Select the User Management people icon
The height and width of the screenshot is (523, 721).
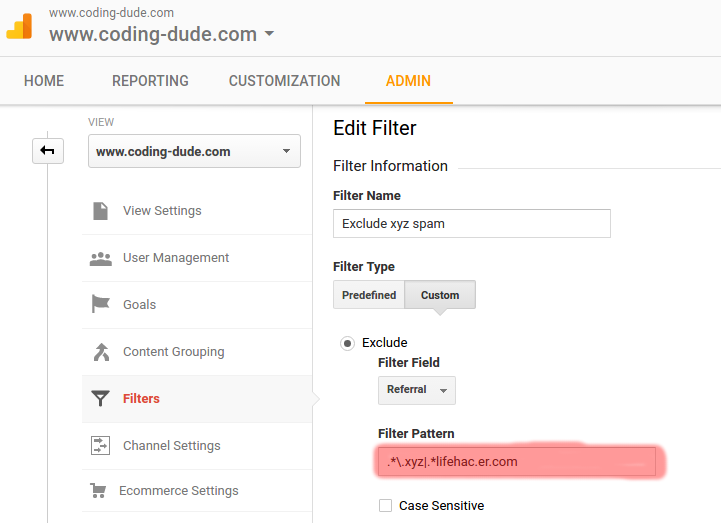pos(101,259)
